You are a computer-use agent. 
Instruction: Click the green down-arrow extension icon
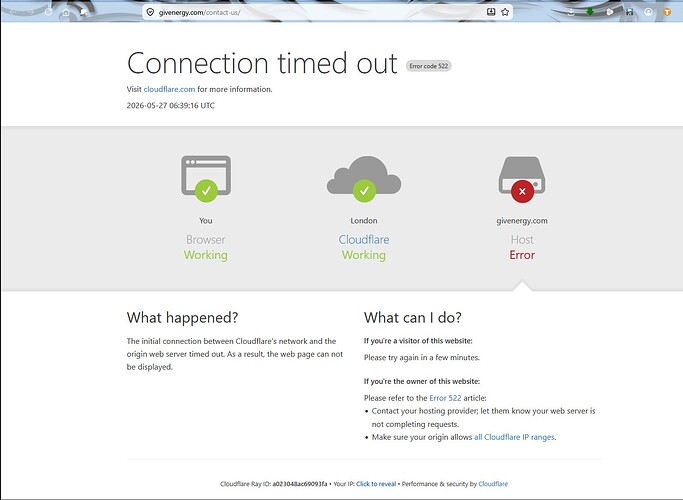pyautogui.click(x=590, y=12)
